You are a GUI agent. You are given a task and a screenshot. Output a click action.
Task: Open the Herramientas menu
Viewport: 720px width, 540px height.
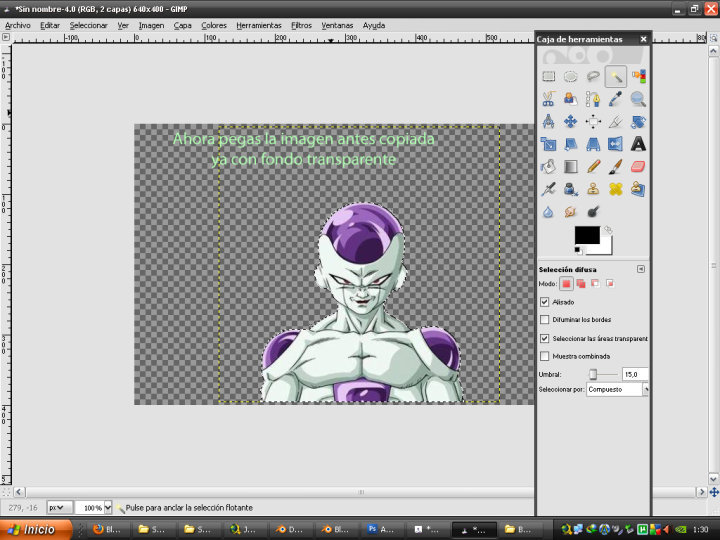(259, 26)
